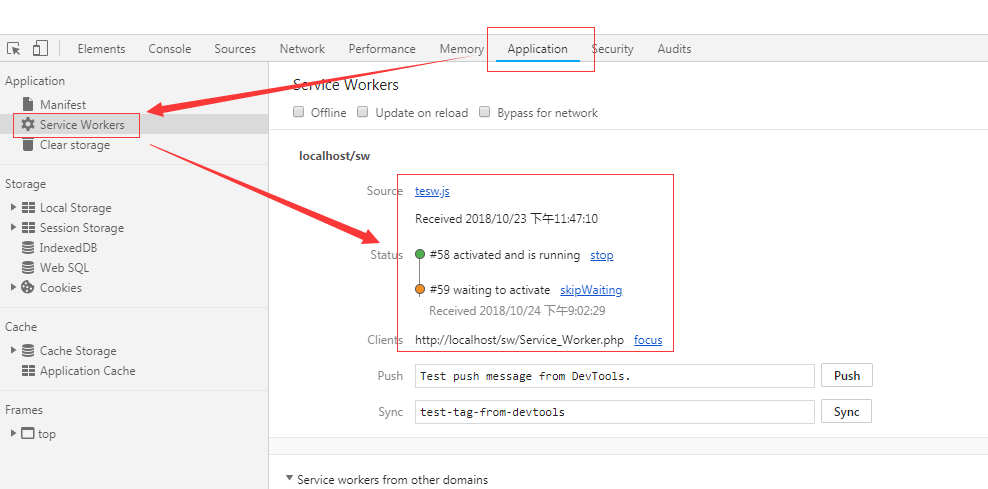Expand the Local Storage tree node
The width and height of the screenshot is (988, 489).
coord(14,207)
